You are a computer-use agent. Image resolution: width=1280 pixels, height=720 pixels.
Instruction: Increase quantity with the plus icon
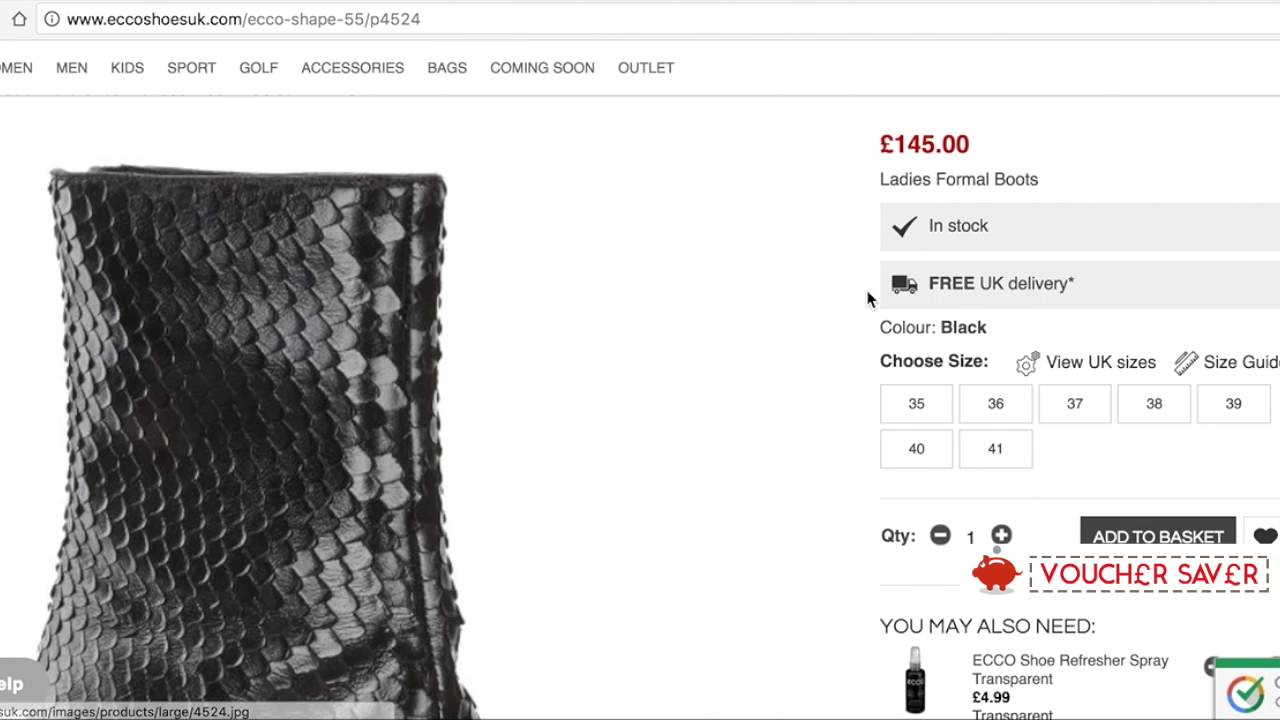pyautogui.click(x=1001, y=536)
